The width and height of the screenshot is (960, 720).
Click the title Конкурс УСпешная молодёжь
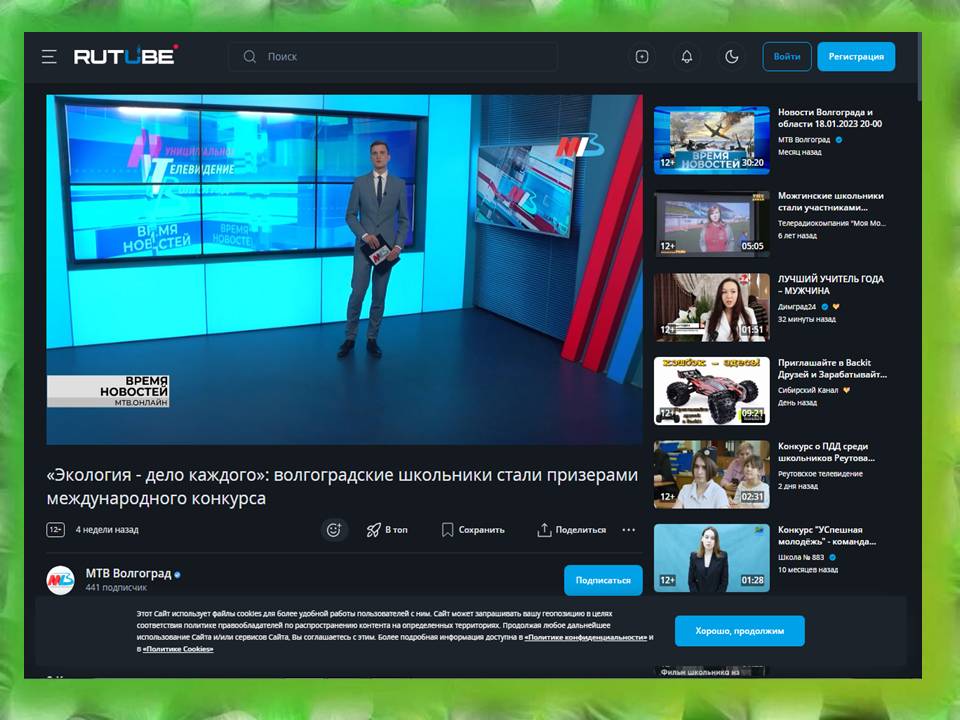point(827,536)
